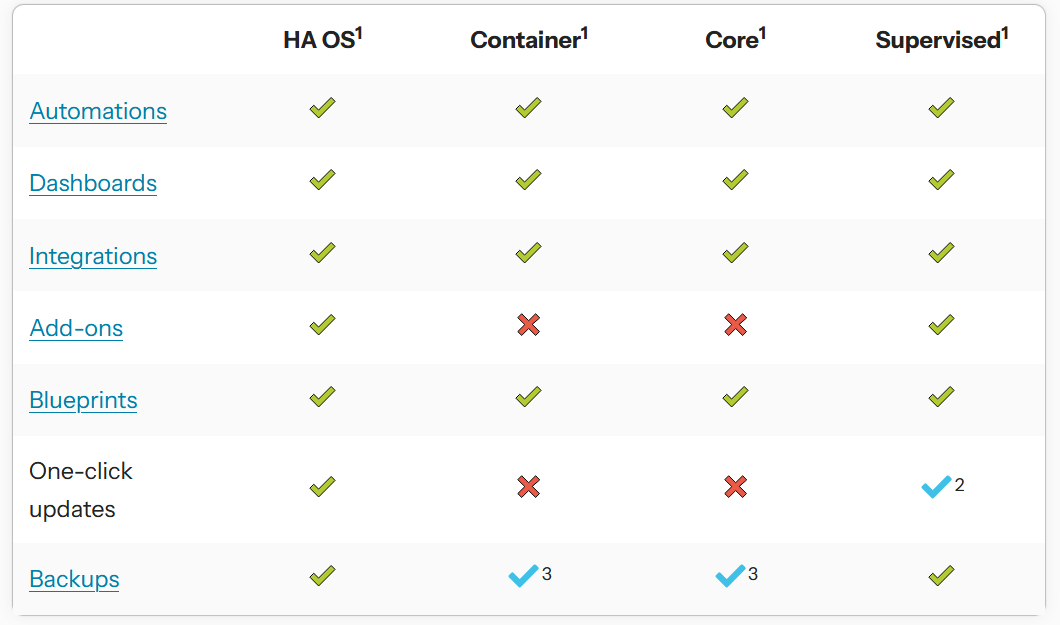Click the Supervised column header
This screenshot has height=625, width=1060.
pyautogui.click(x=941, y=40)
